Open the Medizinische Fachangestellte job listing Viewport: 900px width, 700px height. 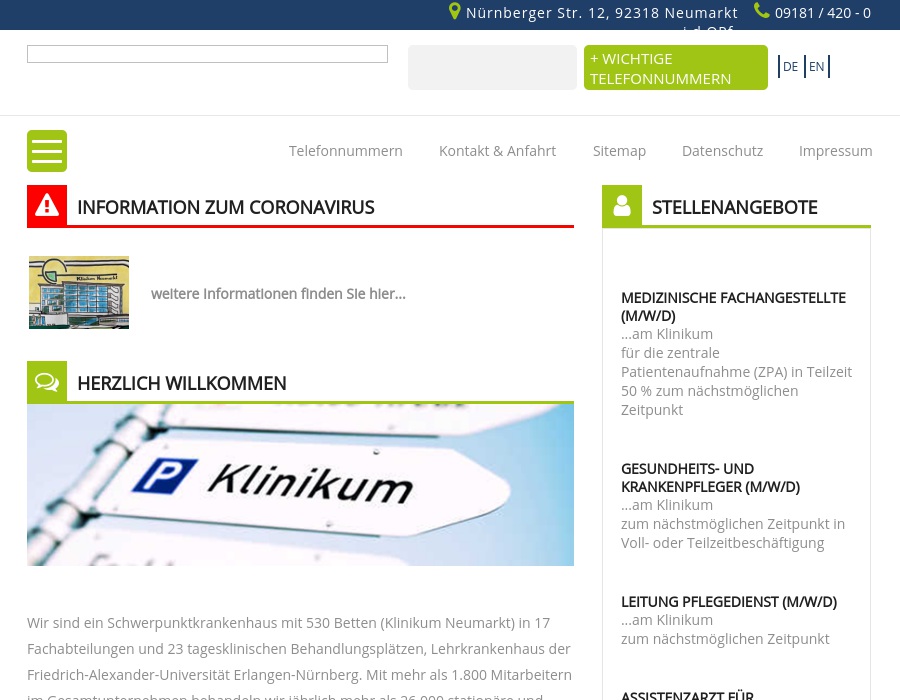point(733,306)
